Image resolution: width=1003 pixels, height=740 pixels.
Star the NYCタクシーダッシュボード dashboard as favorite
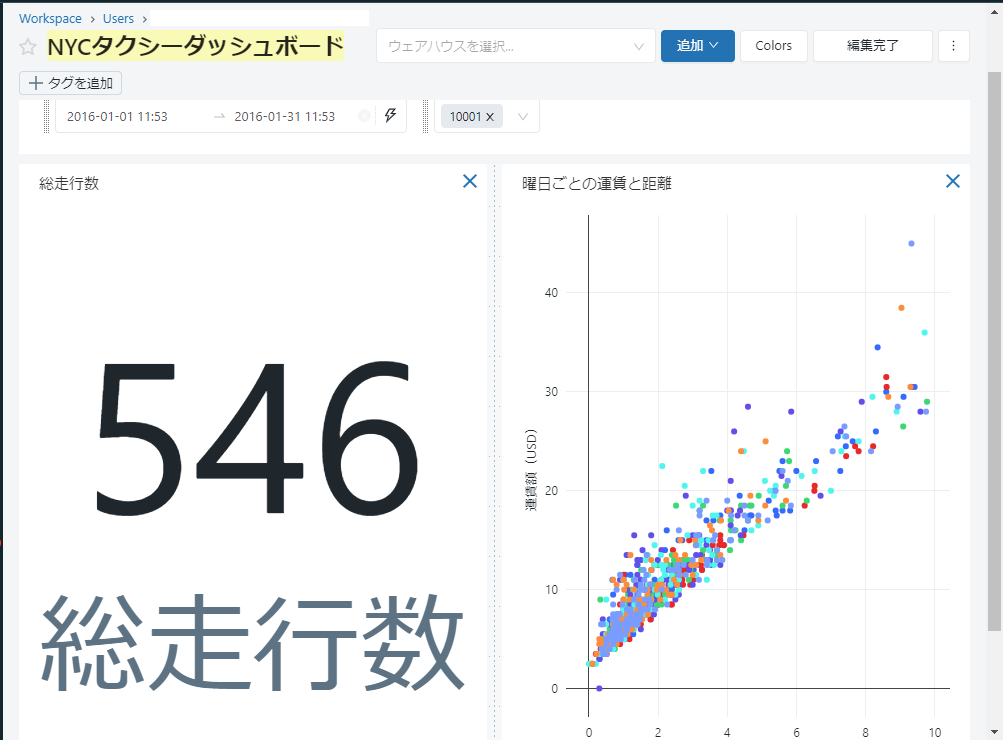tap(28, 47)
